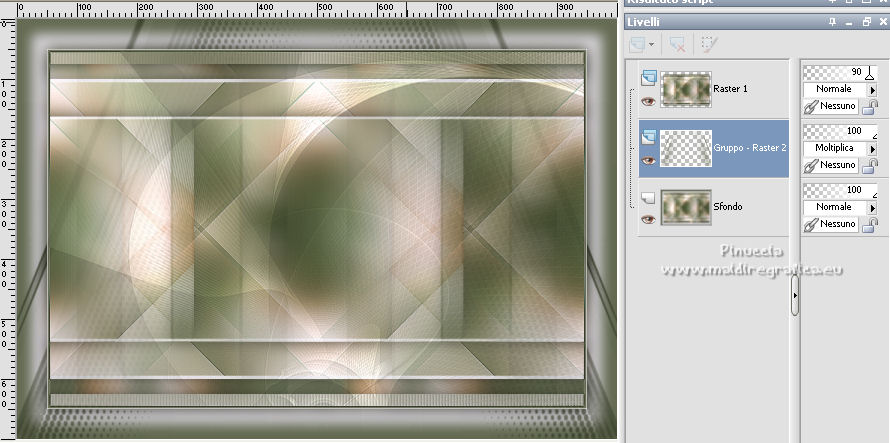Click the Sfondo layer type icon

648,197
